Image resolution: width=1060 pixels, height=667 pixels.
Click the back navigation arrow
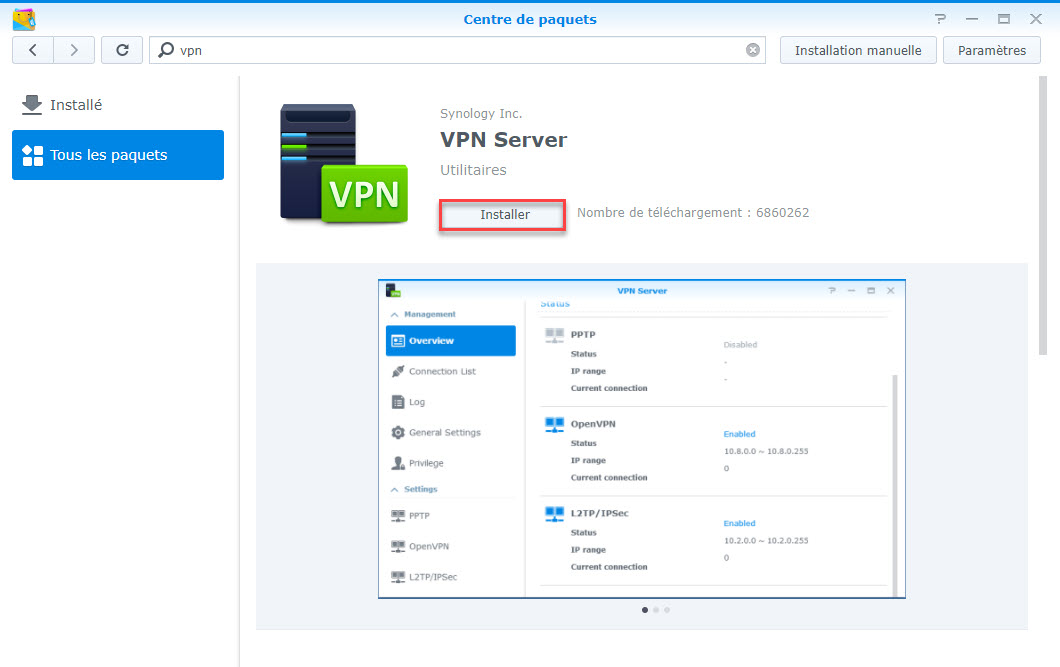point(33,50)
